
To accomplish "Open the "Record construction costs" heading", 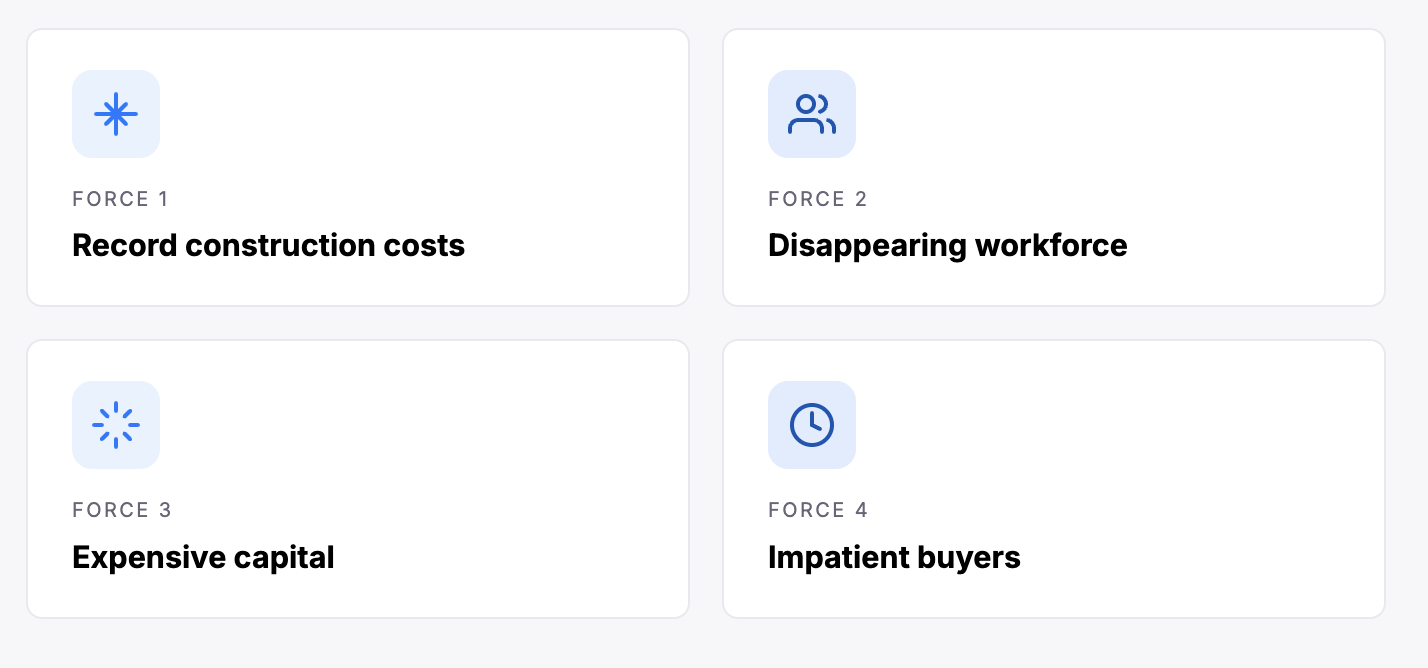I will [x=269, y=245].
